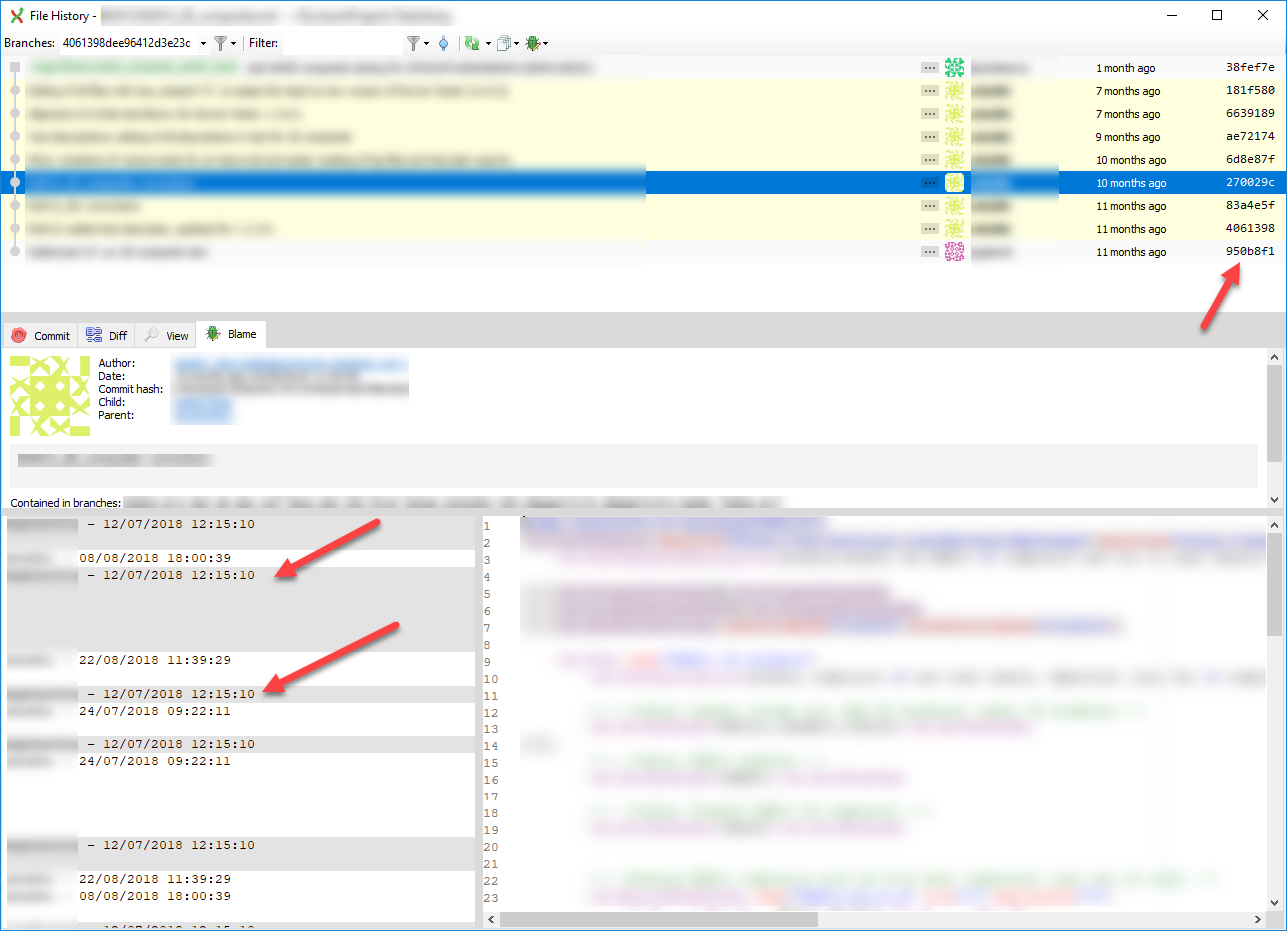The image size is (1287, 931).
Task: Switch to the Diff tab
Action: point(105,335)
